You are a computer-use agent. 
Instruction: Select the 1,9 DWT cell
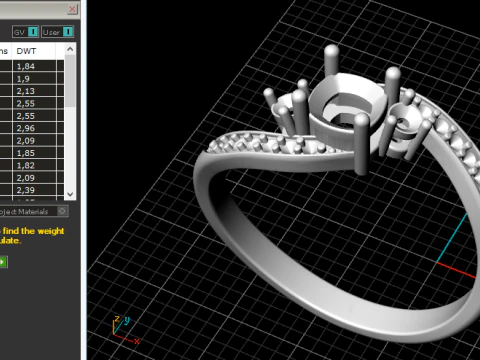(x=34, y=79)
